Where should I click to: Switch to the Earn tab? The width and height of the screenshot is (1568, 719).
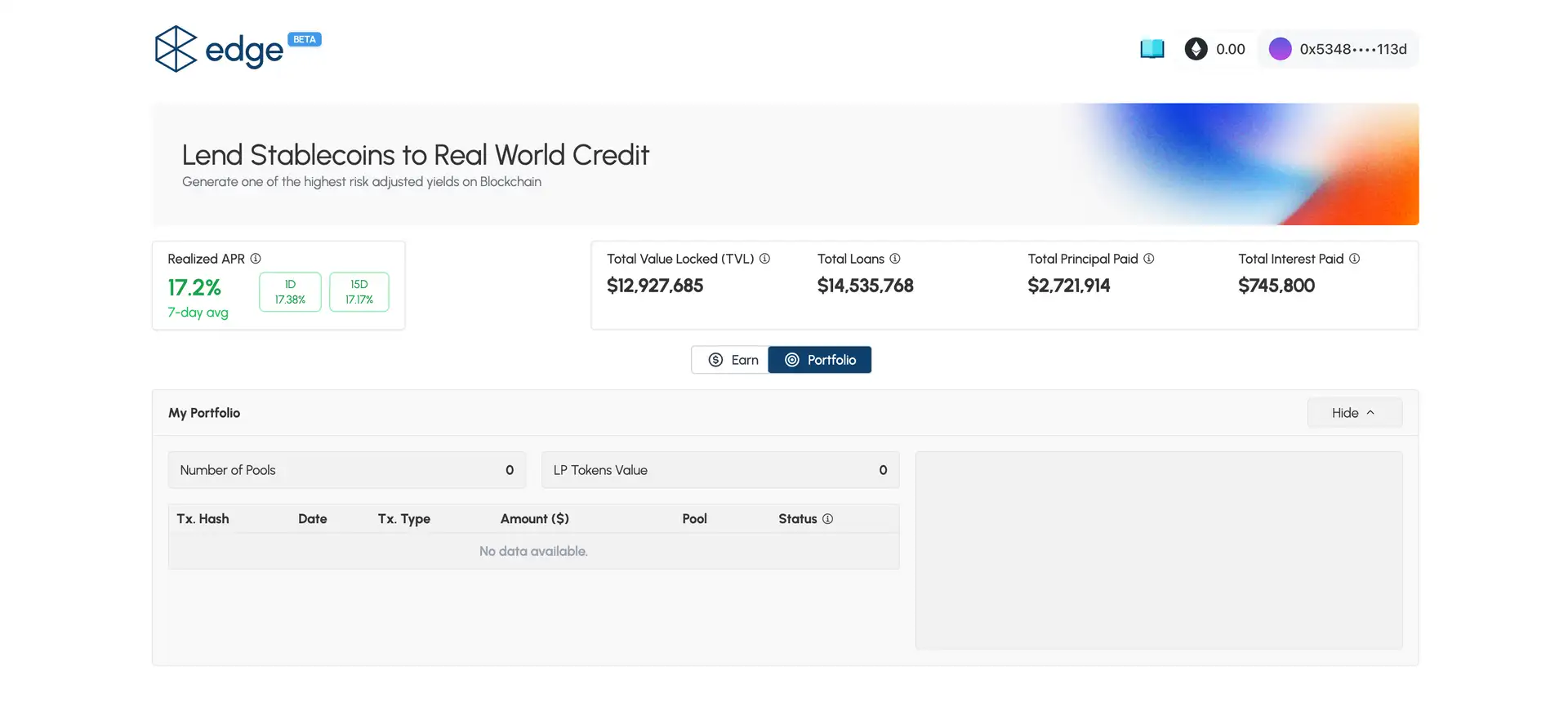(x=732, y=360)
